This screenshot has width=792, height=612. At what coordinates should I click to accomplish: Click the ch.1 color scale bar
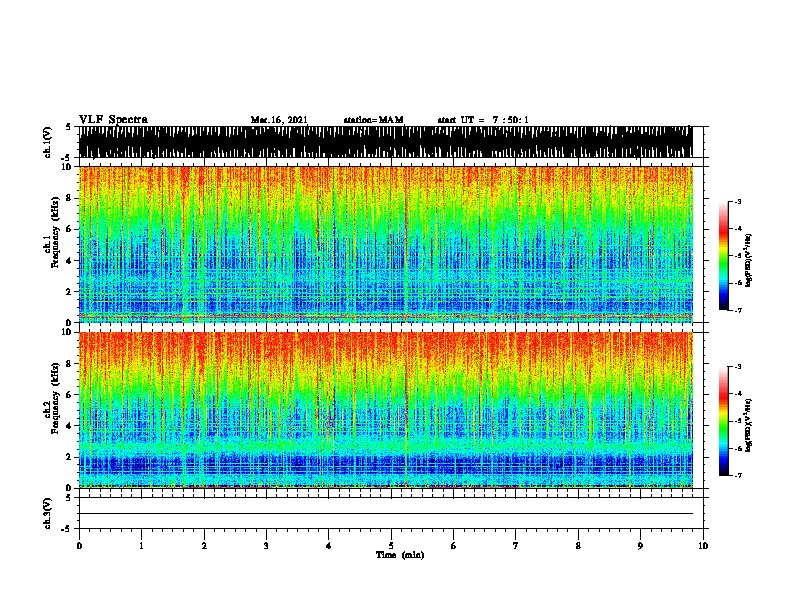click(x=724, y=256)
